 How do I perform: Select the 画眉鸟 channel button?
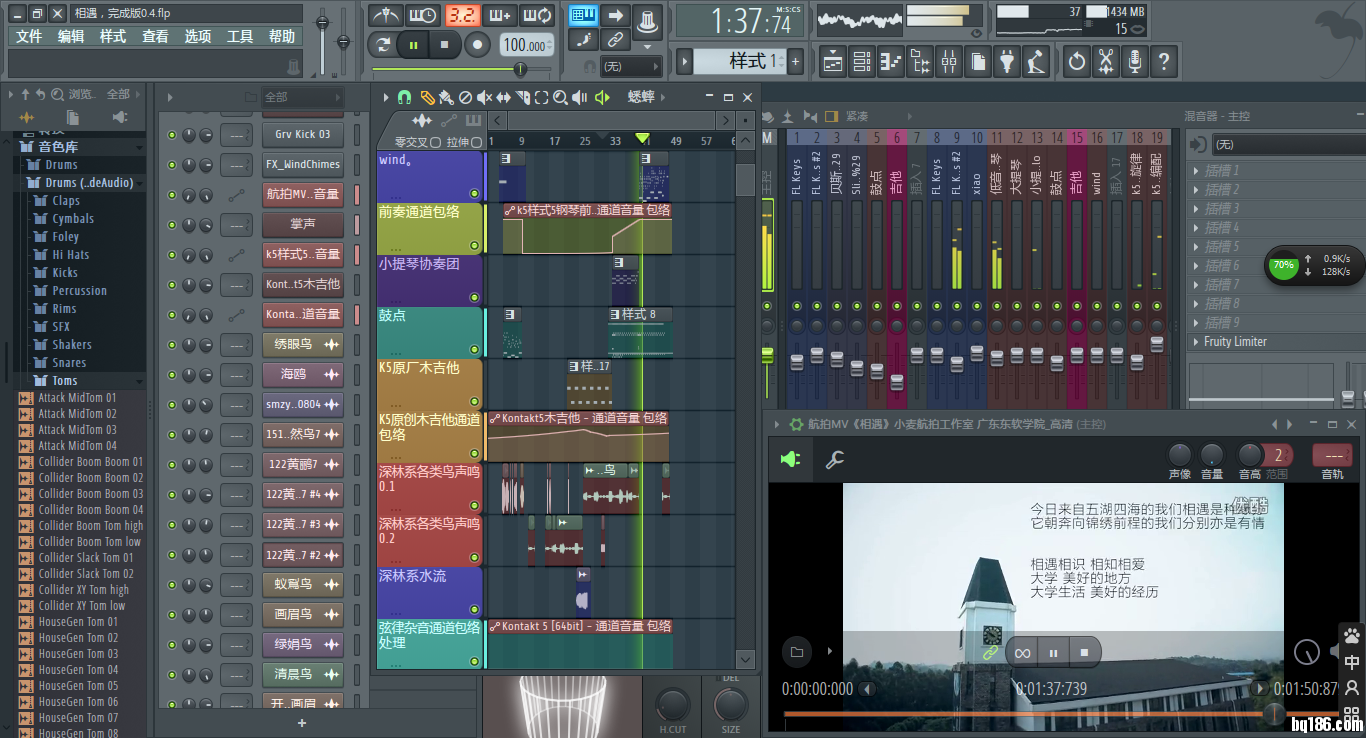coord(304,614)
